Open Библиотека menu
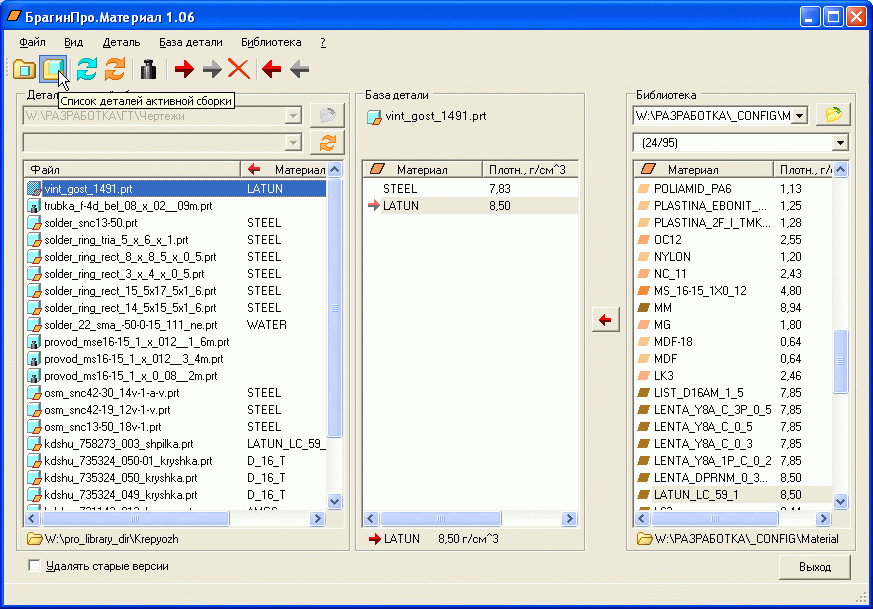Viewport: 873px width, 609px height. click(x=271, y=42)
